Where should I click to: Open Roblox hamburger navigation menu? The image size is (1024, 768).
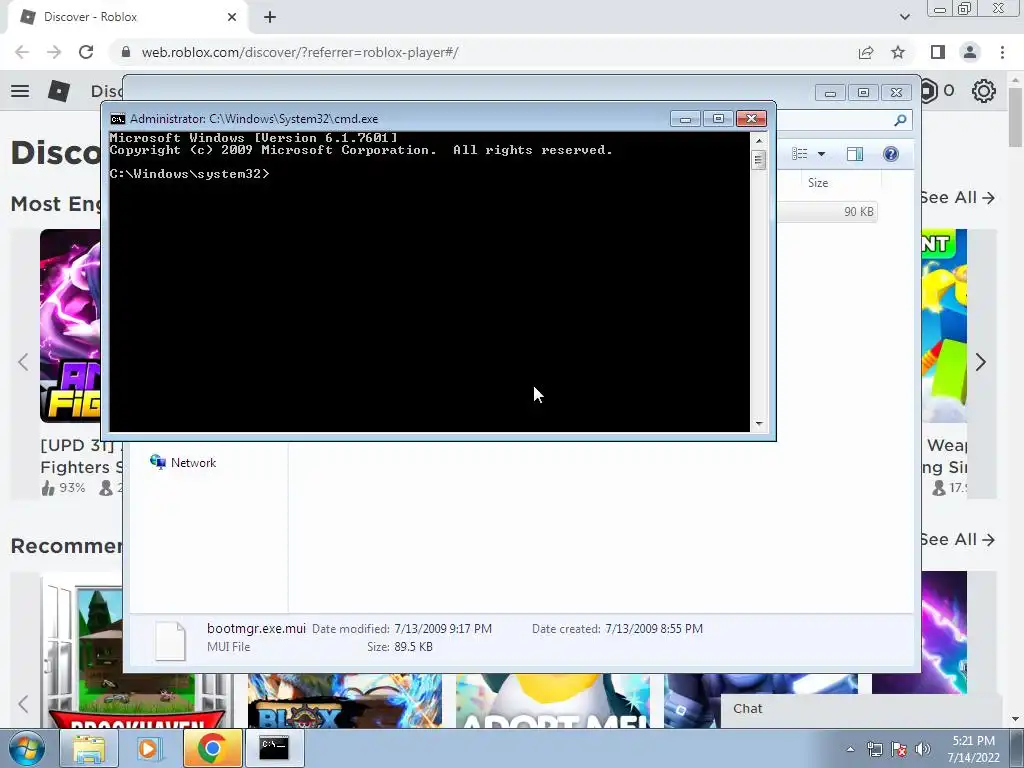(20, 91)
